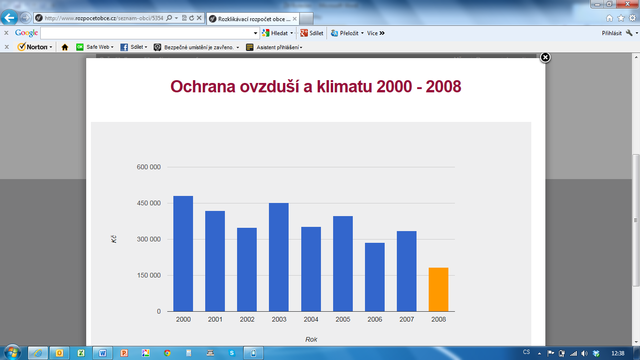
Task: Open the Google toolbar wrench settings
Action: click(629, 33)
